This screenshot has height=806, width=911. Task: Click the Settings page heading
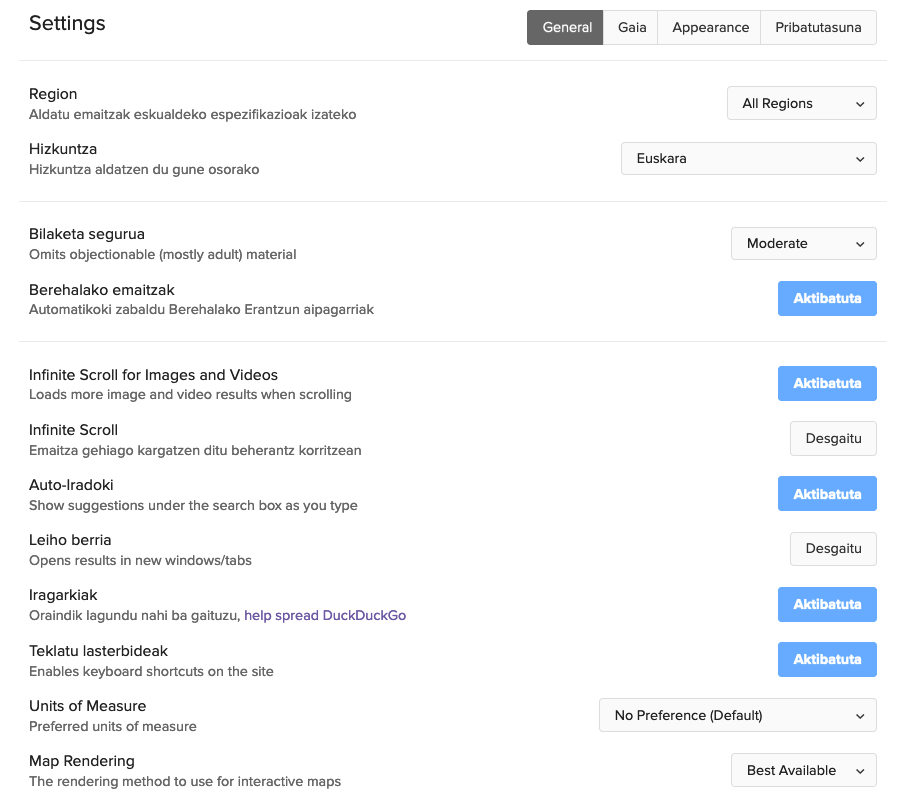(x=67, y=24)
